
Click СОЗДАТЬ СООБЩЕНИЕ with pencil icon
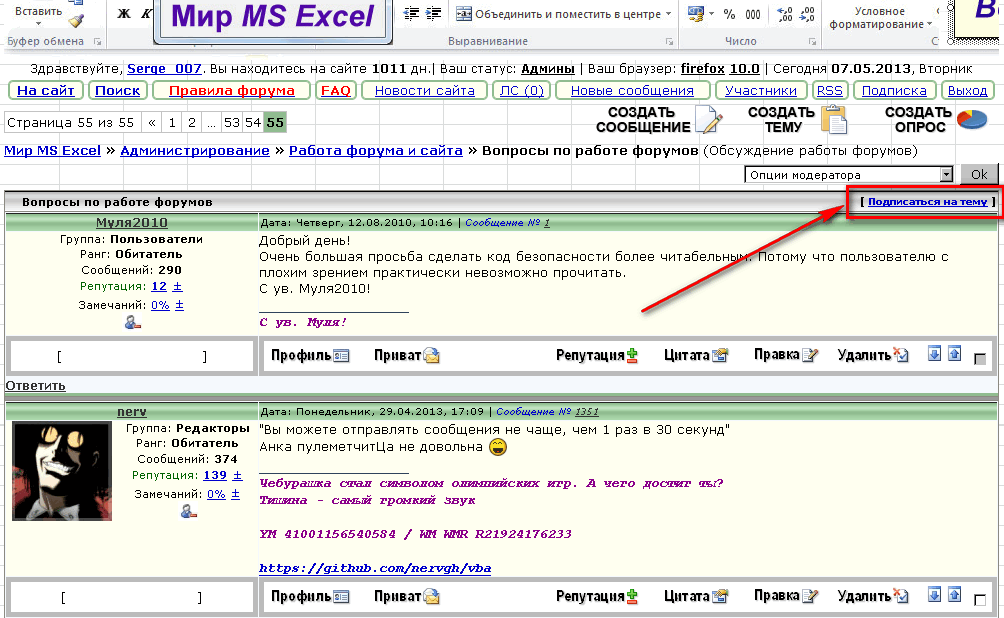(x=660, y=120)
